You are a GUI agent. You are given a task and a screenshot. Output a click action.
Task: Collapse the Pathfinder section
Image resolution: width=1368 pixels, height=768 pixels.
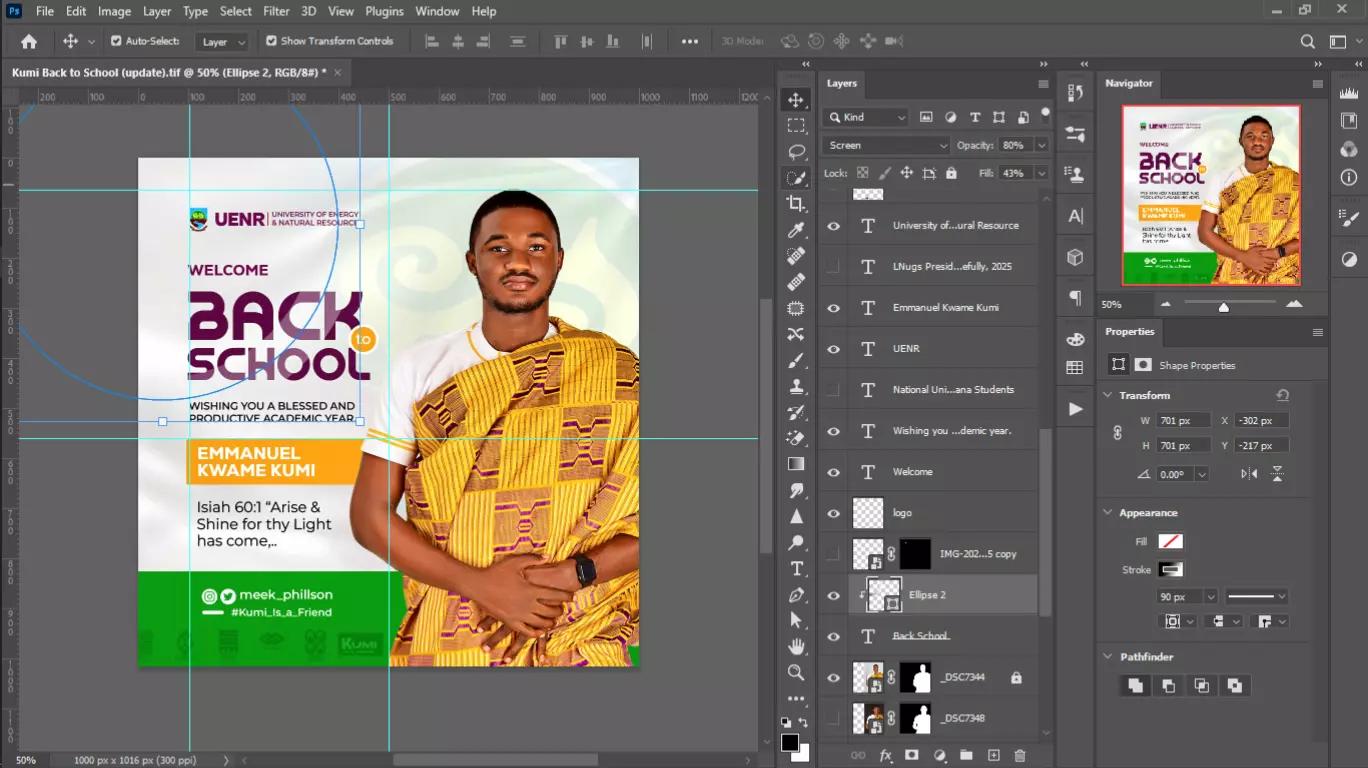click(x=1108, y=657)
